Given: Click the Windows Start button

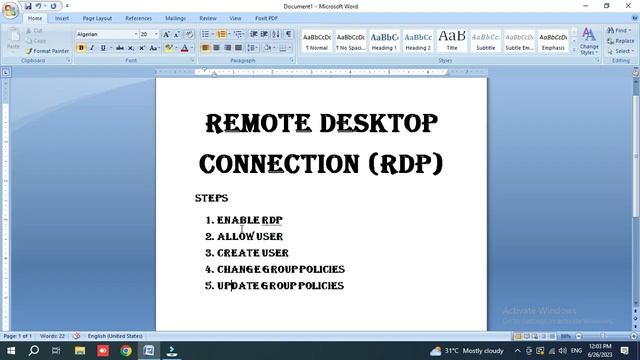Looking at the screenshot, I should [x=11, y=351].
